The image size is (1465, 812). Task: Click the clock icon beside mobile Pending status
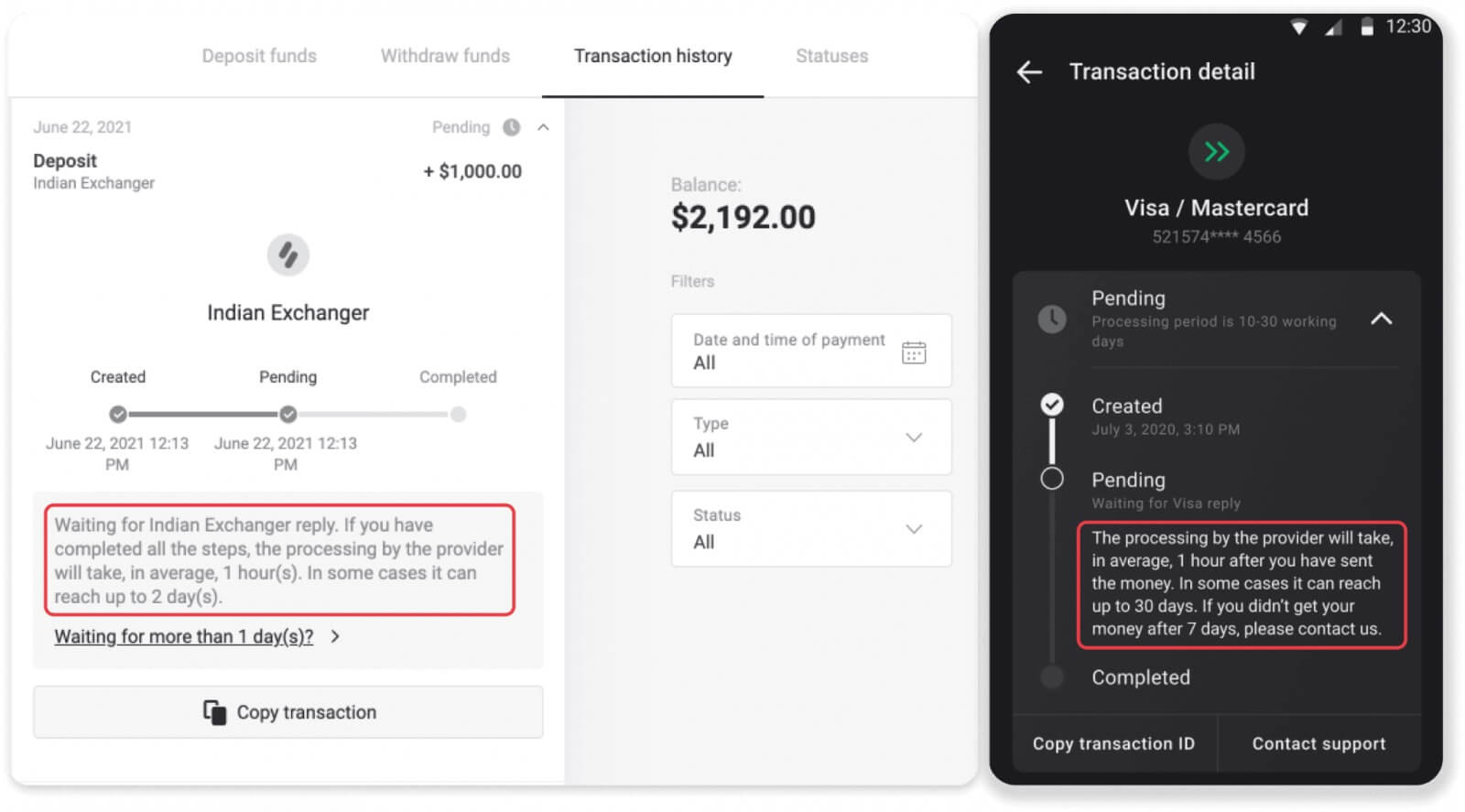coord(1051,319)
